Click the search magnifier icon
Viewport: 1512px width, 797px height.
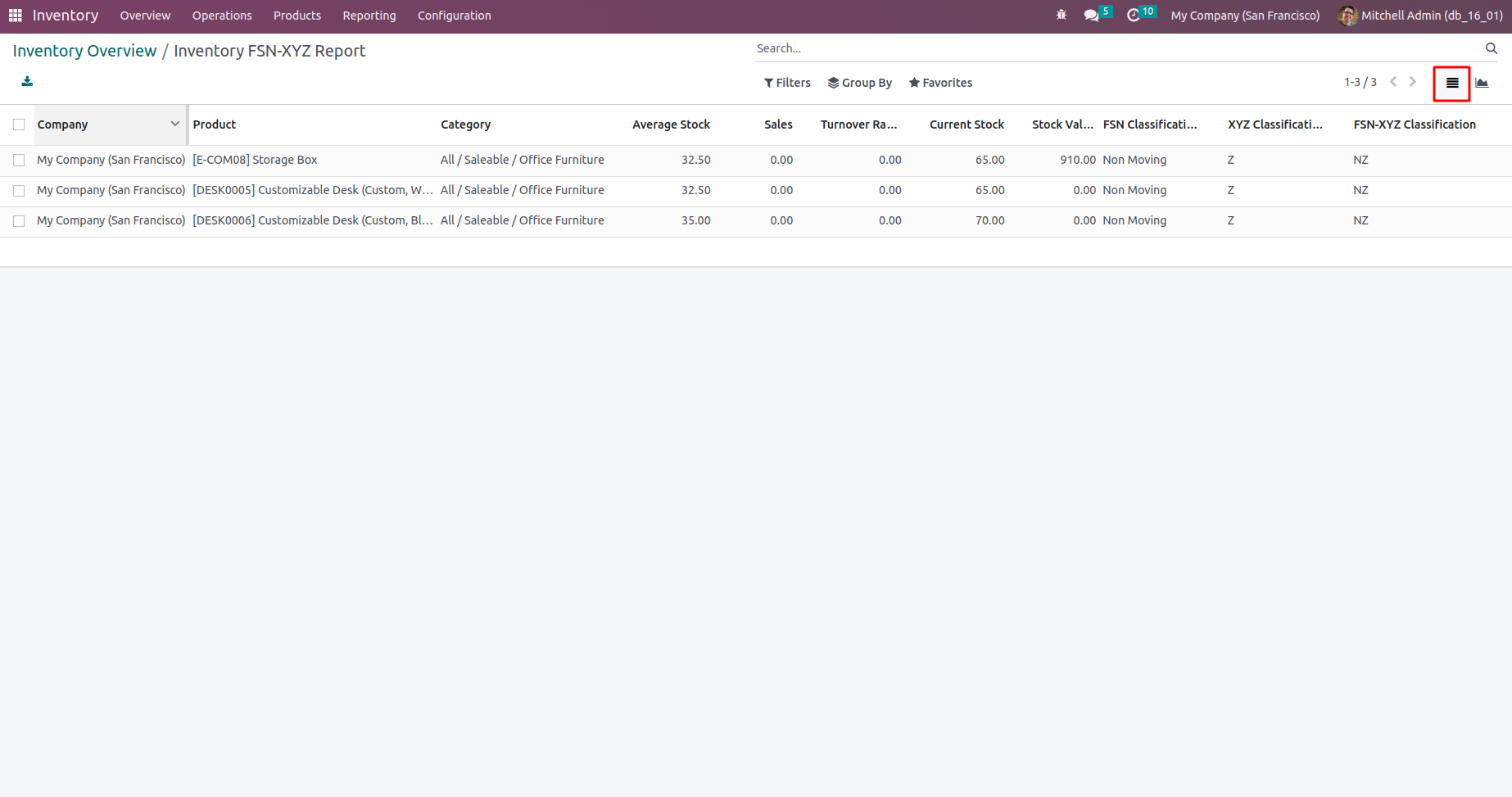(x=1492, y=48)
